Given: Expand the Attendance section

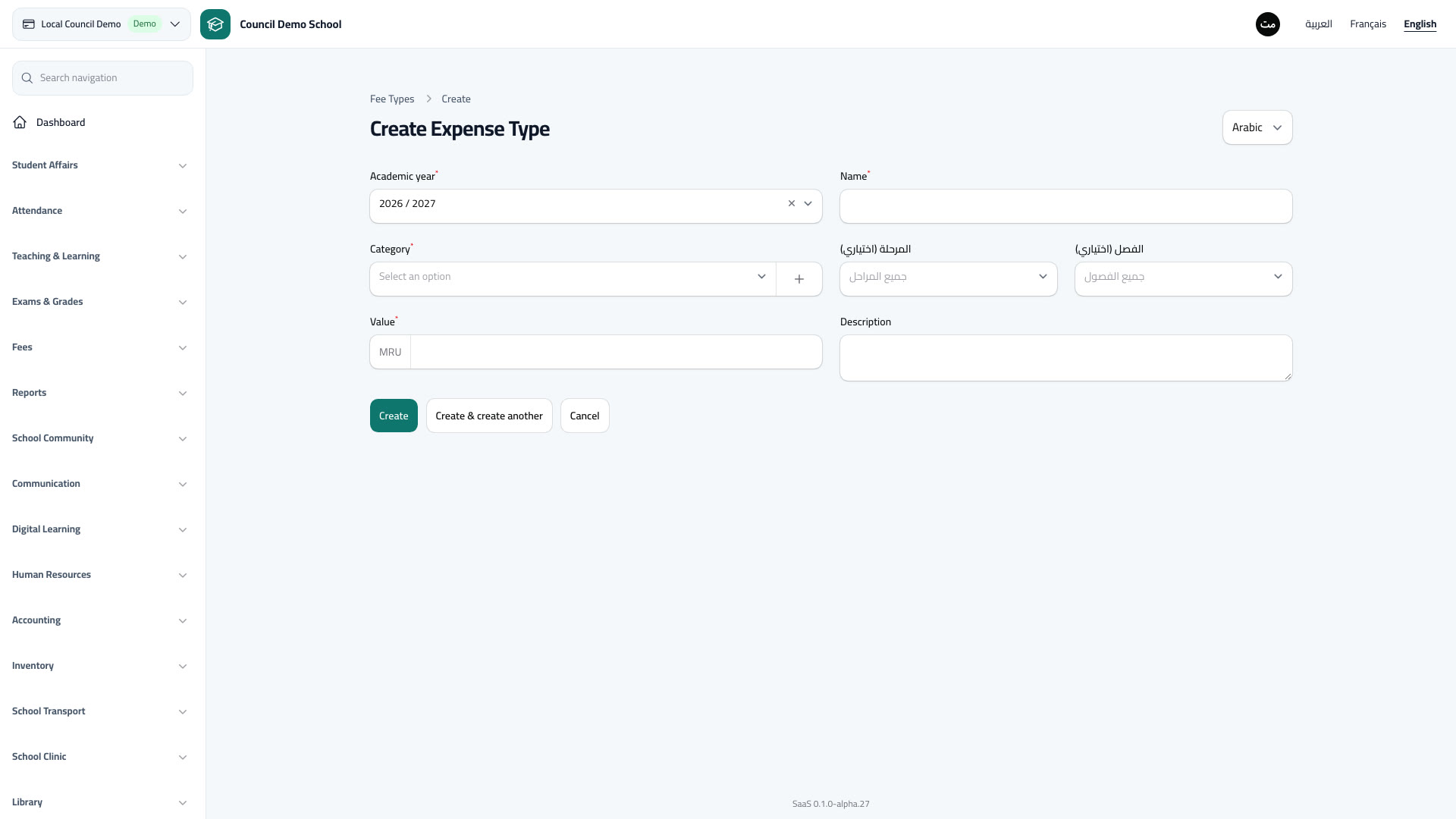Looking at the screenshot, I should click(x=99, y=211).
